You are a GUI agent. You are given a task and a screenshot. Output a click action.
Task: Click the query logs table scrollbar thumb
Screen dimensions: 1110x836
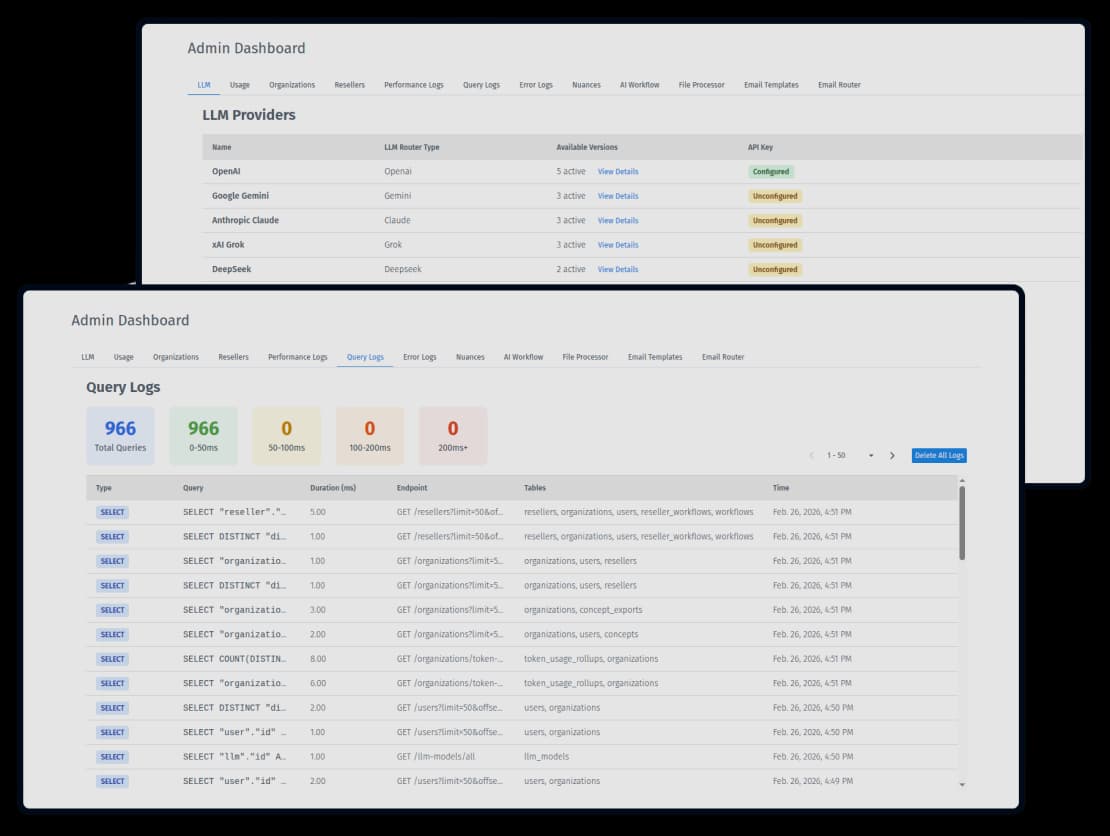click(x=961, y=522)
